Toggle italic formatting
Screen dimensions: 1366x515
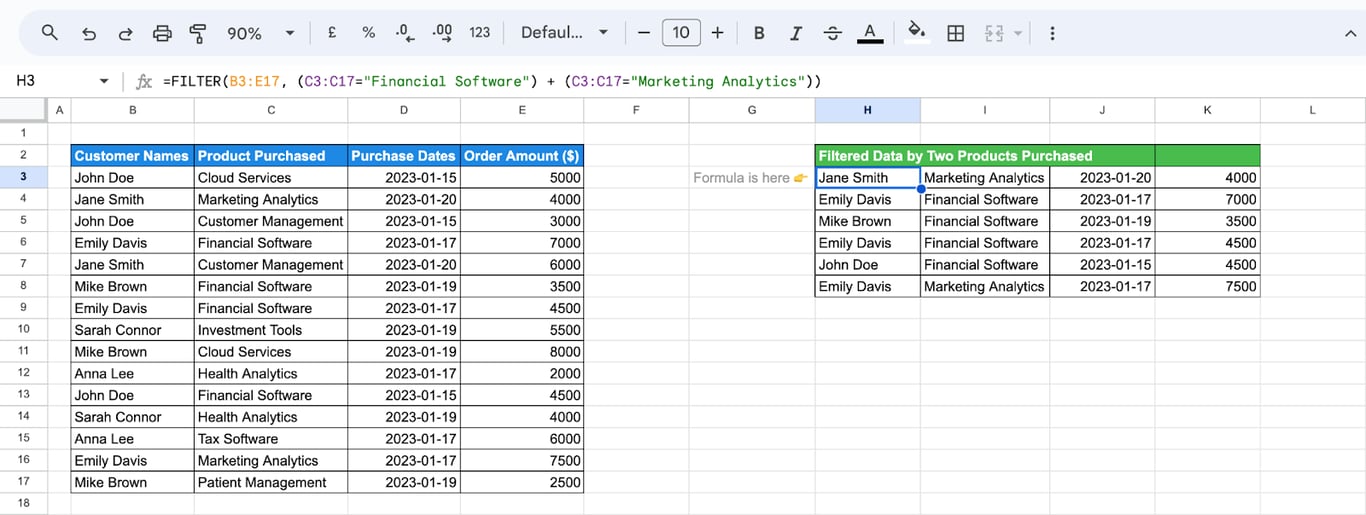pyautogui.click(x=796, y=33)
